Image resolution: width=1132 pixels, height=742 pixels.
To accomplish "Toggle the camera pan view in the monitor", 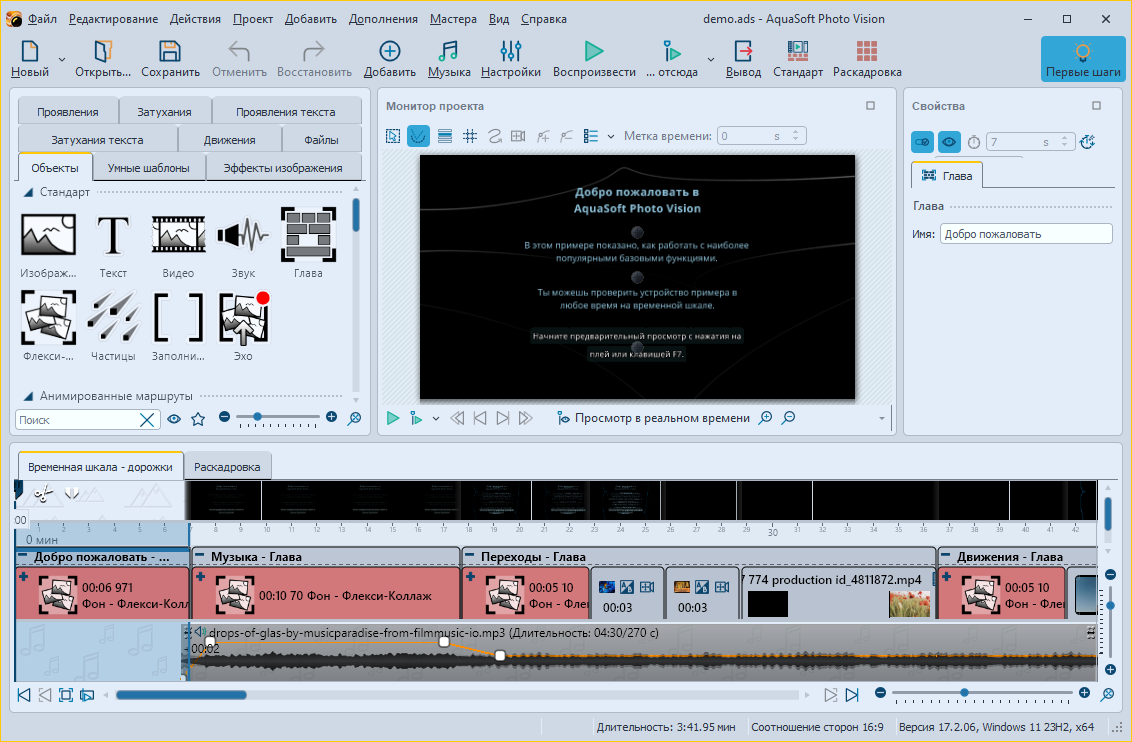I will [518, 136].
